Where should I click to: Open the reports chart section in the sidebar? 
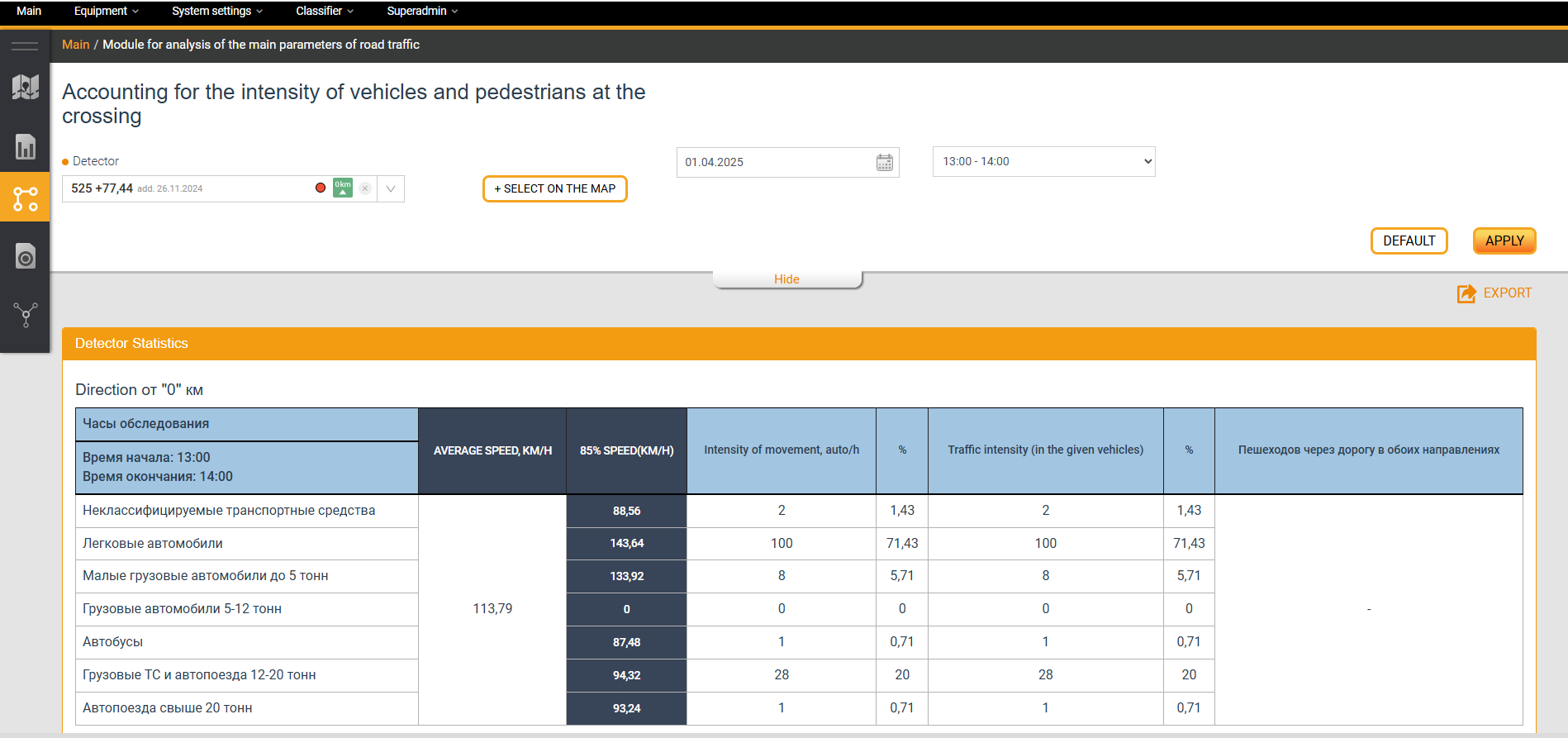(25, 147)
